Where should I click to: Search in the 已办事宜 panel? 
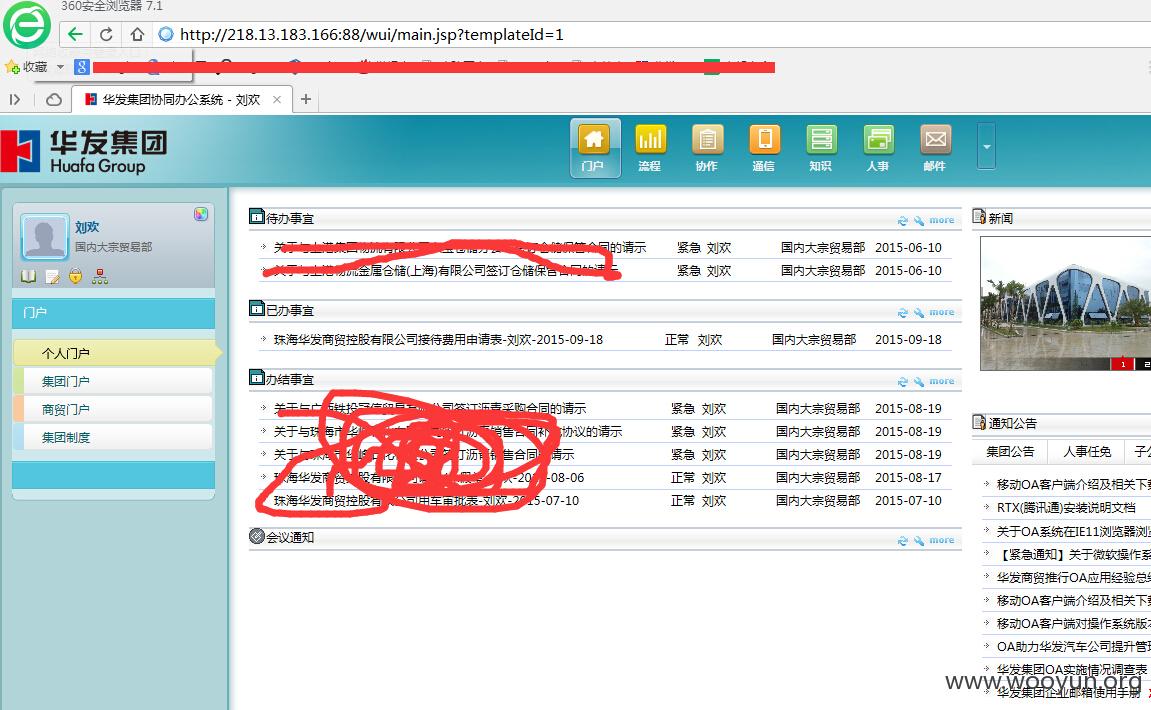point(918,313)
